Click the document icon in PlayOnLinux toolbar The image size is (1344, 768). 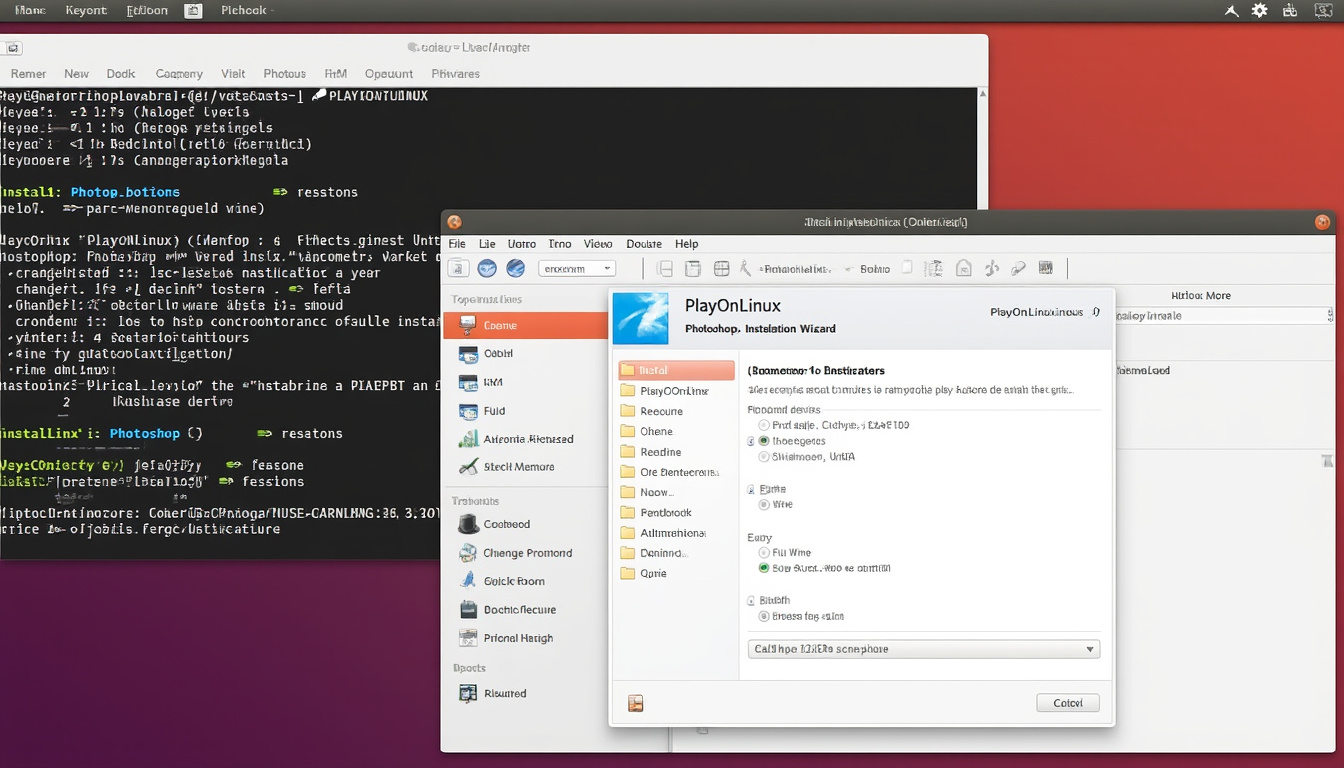458,268
